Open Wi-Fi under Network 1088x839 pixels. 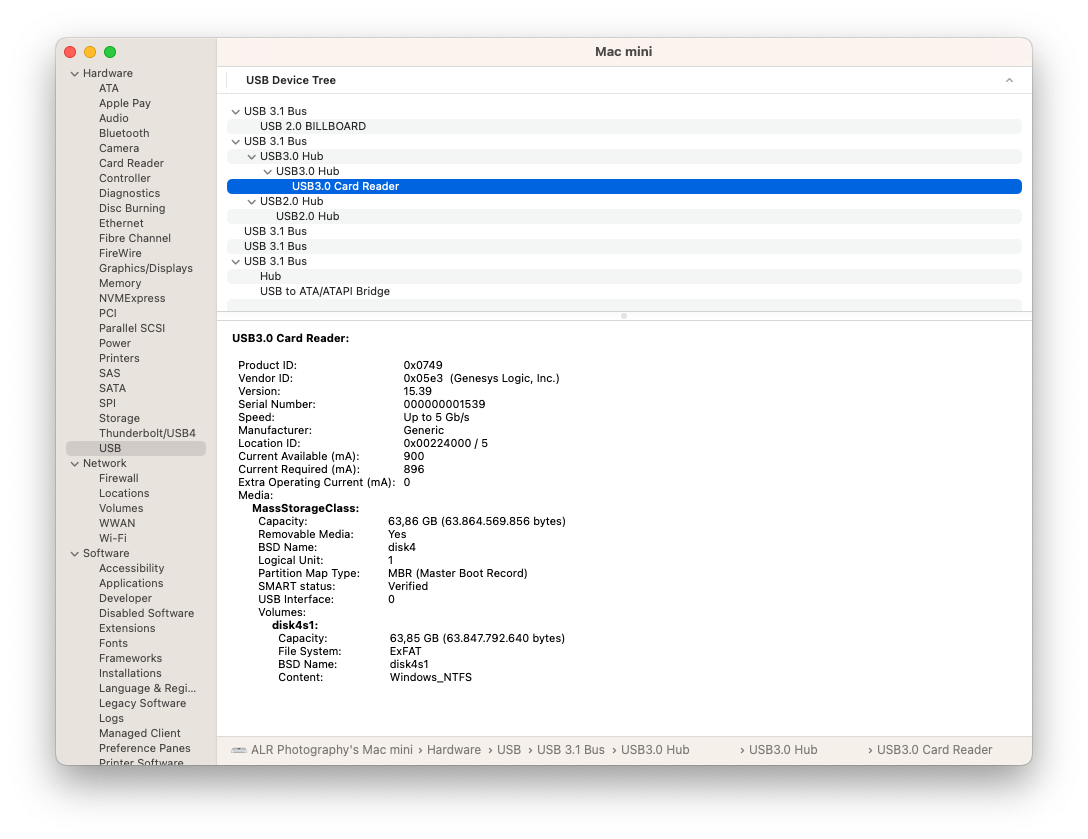click(112, 538)
